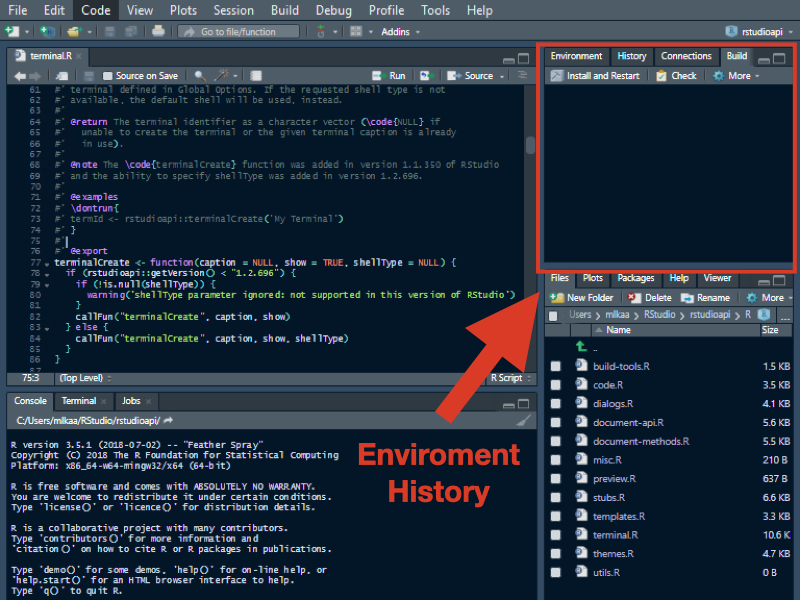The width and height of the screenshot is (800, 600).
Task: Click the Run button icon in editor
Action: coord(378,76)
